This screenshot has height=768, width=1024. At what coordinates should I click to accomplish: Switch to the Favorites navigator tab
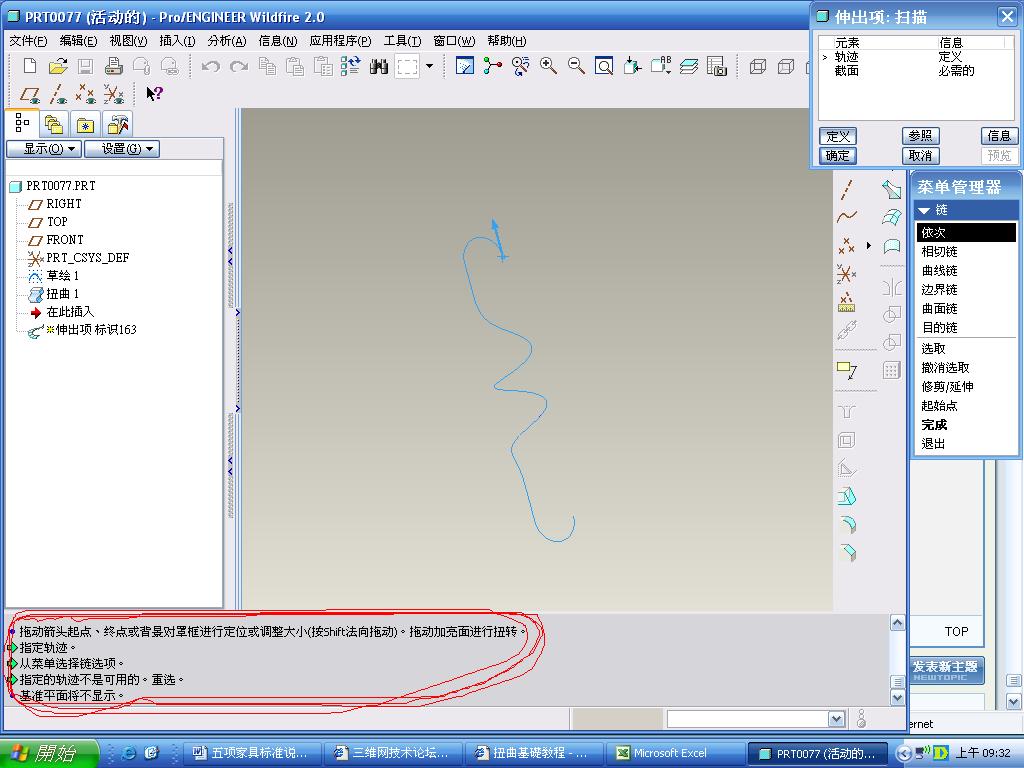pos(86,124)
